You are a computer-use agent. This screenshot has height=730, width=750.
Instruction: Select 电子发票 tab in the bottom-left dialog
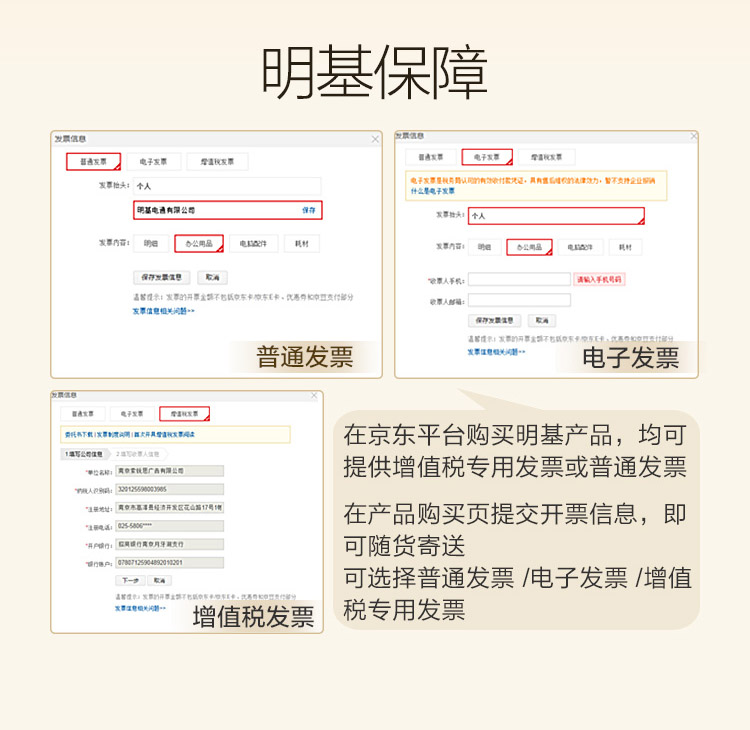(x=132, y=414)
